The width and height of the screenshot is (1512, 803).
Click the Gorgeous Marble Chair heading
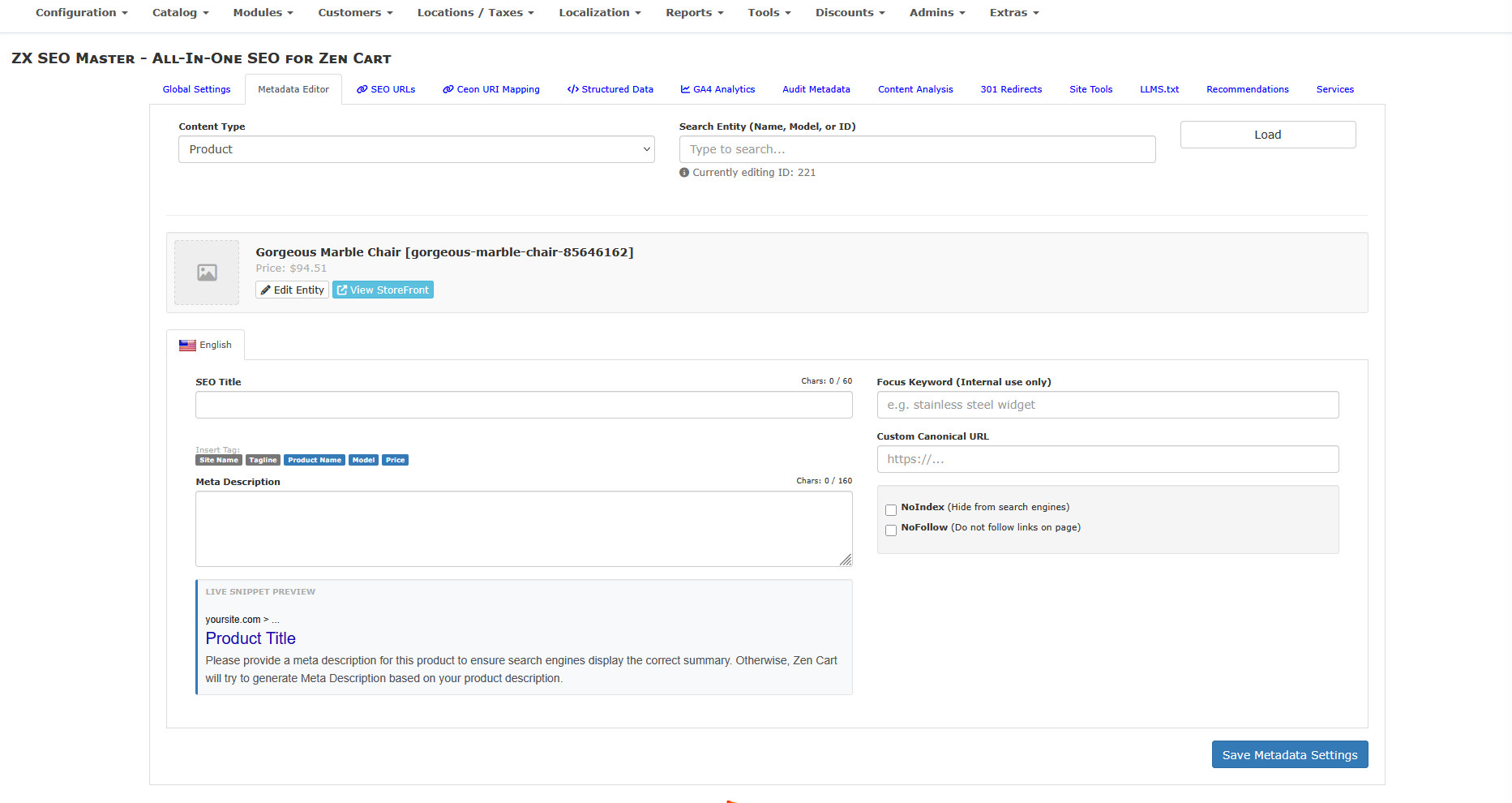(444, 252)
